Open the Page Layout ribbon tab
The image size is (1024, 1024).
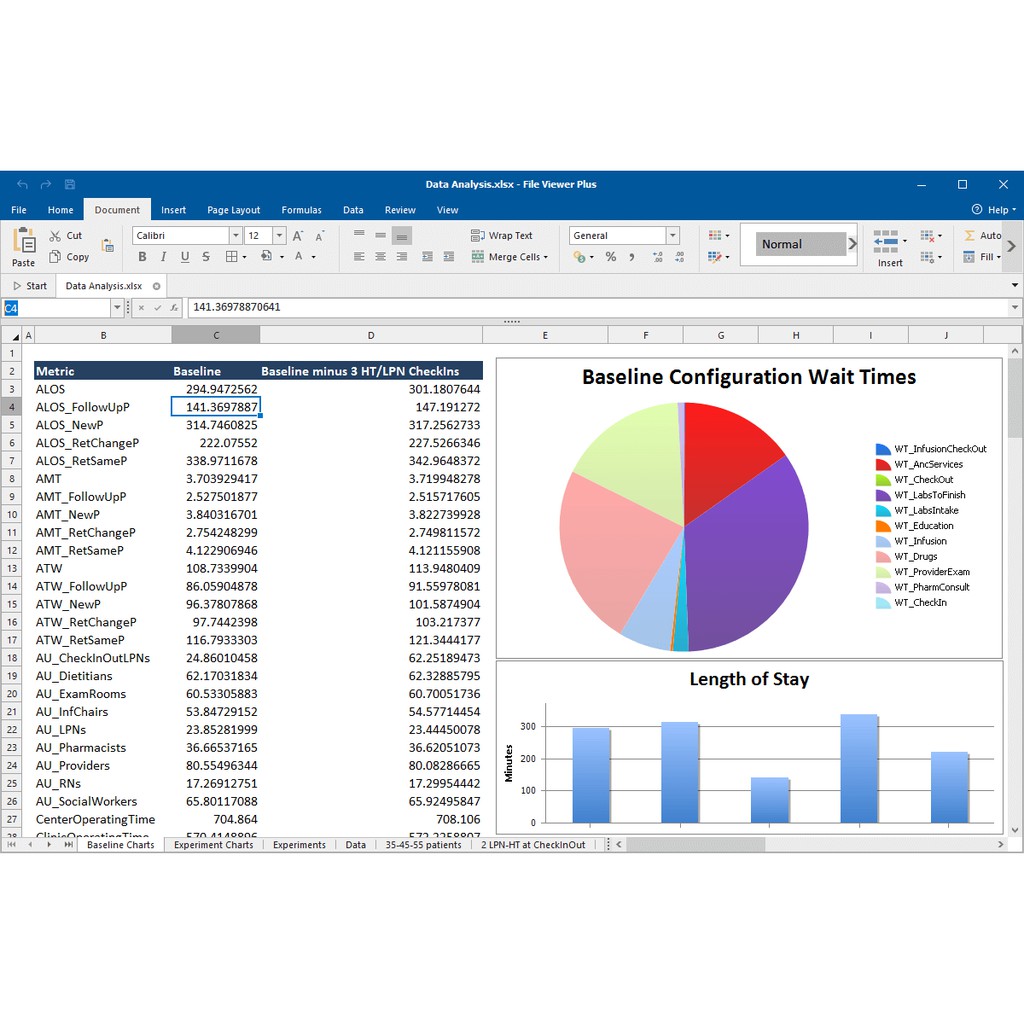click(233, 210)
